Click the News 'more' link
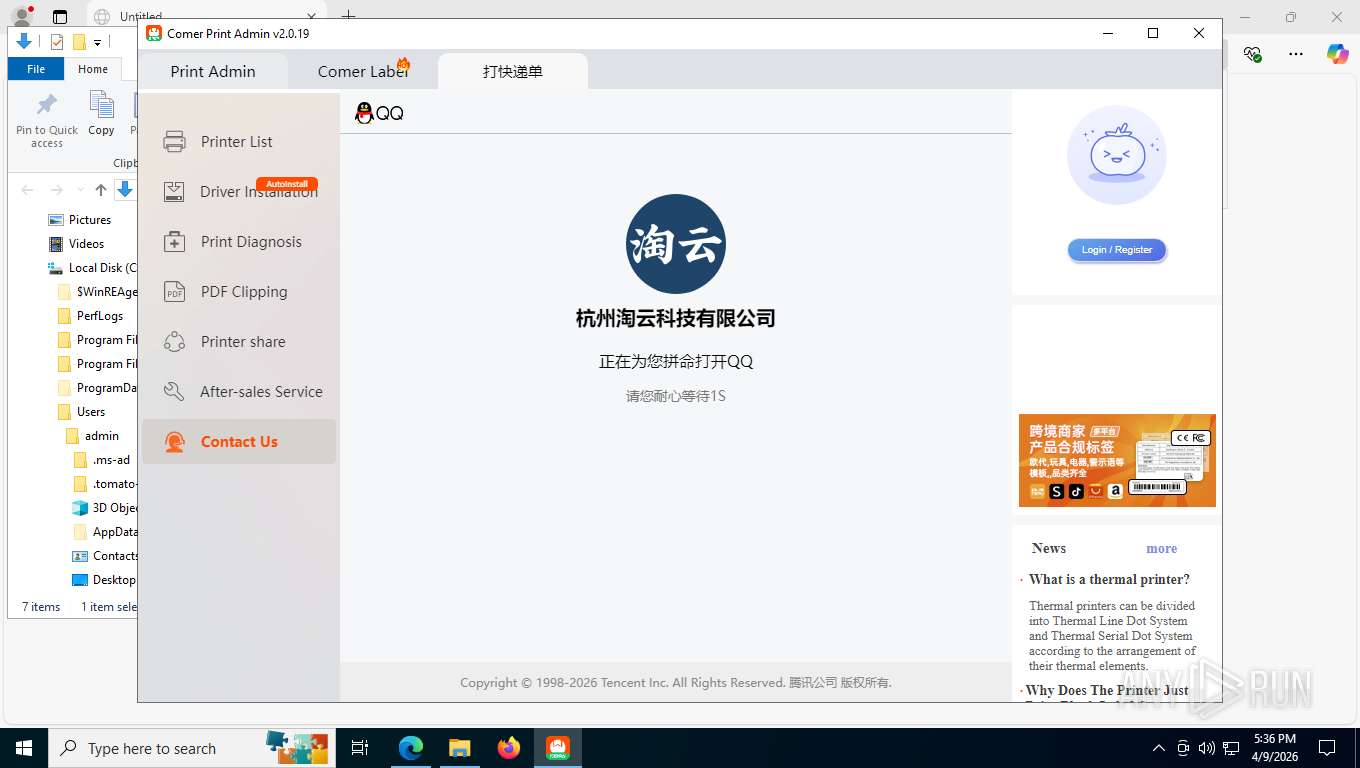The image size is (1360, 768). 1161,549
